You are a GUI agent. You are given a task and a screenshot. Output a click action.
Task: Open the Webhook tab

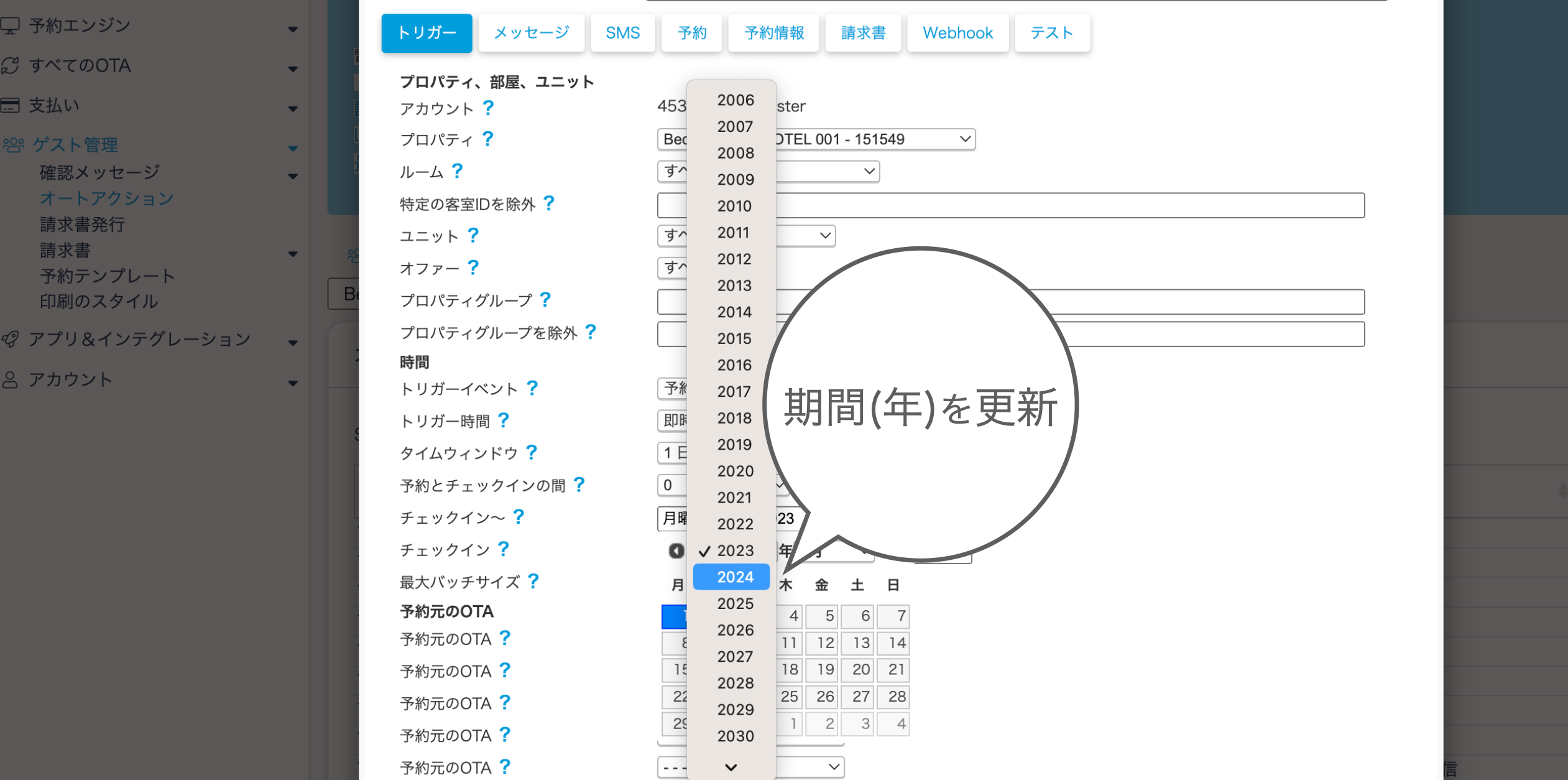(x=957, y=33)
